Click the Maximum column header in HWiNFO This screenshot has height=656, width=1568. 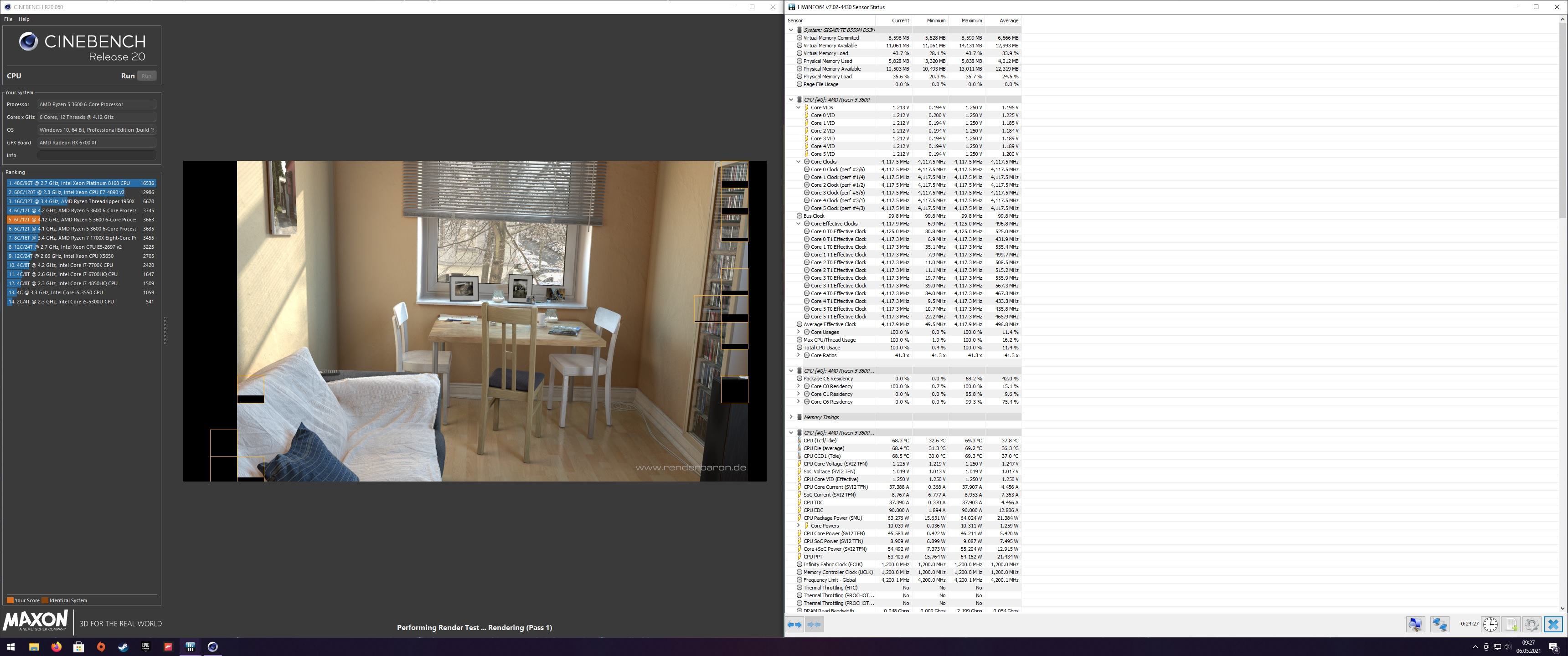[967, 20]
